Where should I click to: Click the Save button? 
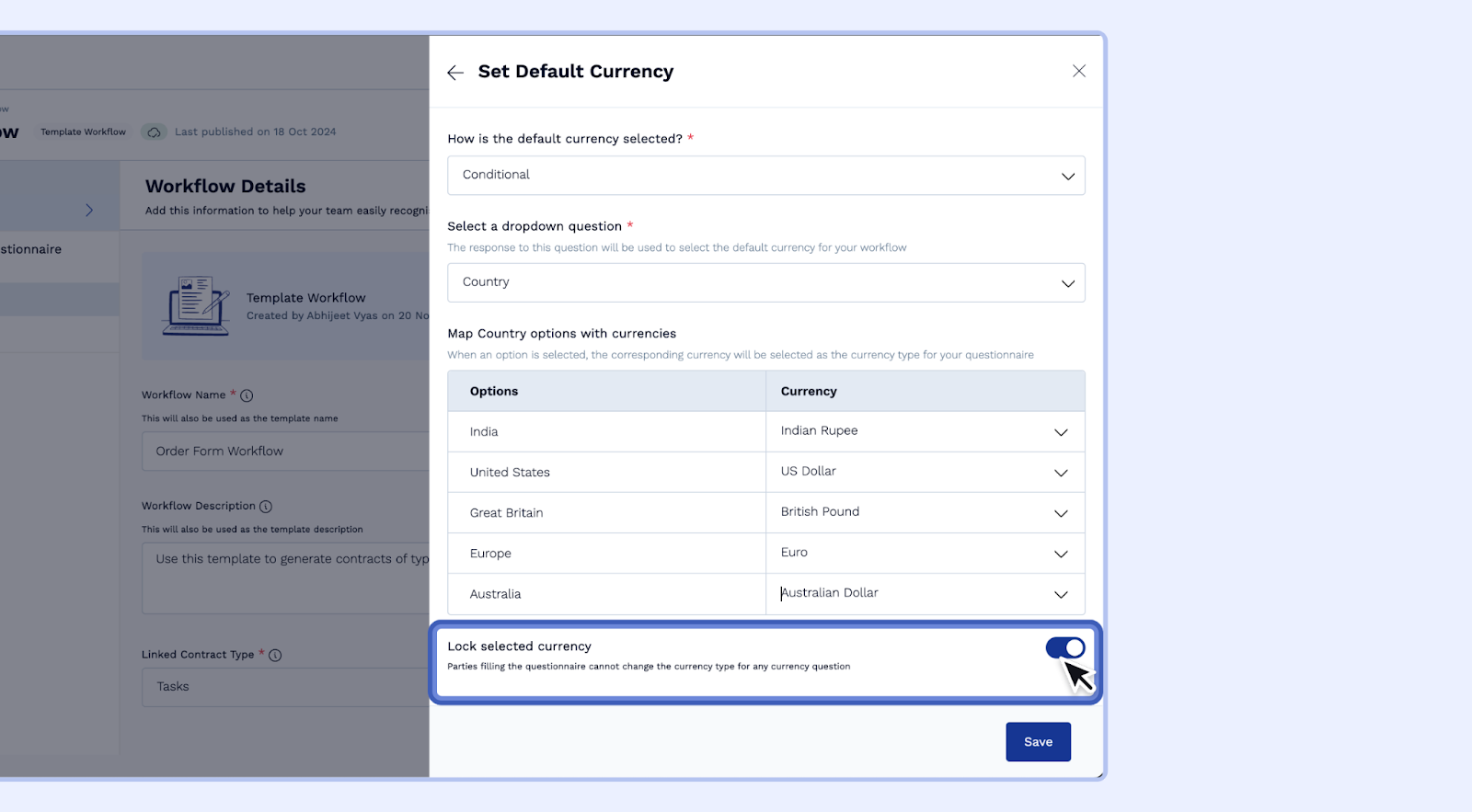(1038, 742)
